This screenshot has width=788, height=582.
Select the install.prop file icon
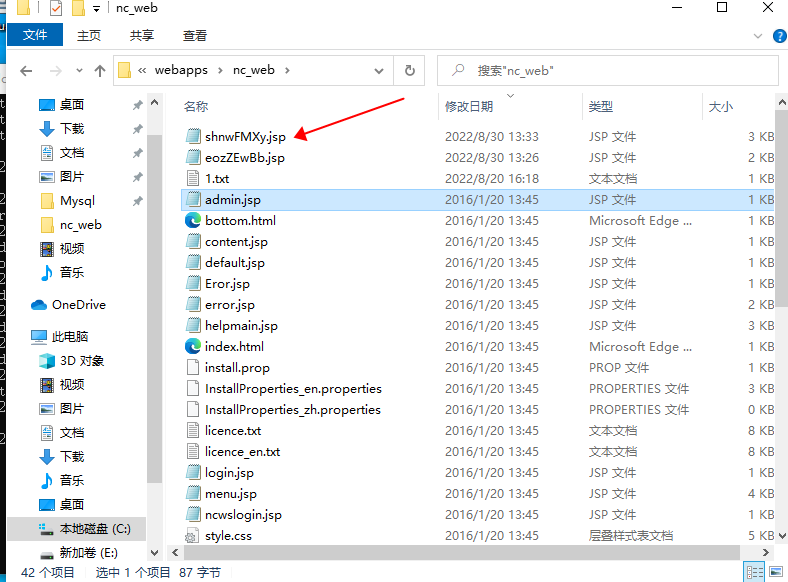point(193,367)
